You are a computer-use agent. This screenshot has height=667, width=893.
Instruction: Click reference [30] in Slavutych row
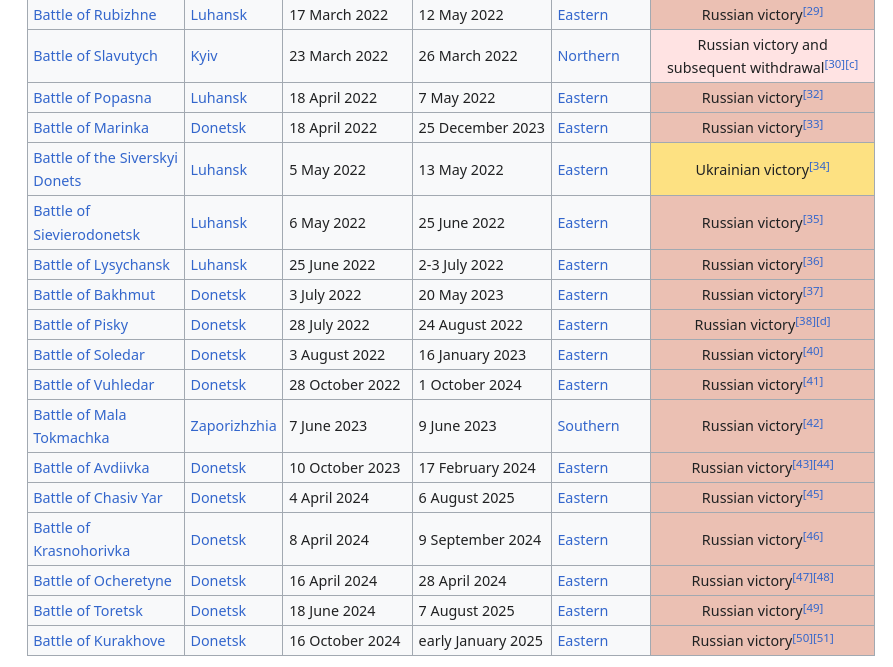pyautogui.click(x=834, y=64)
